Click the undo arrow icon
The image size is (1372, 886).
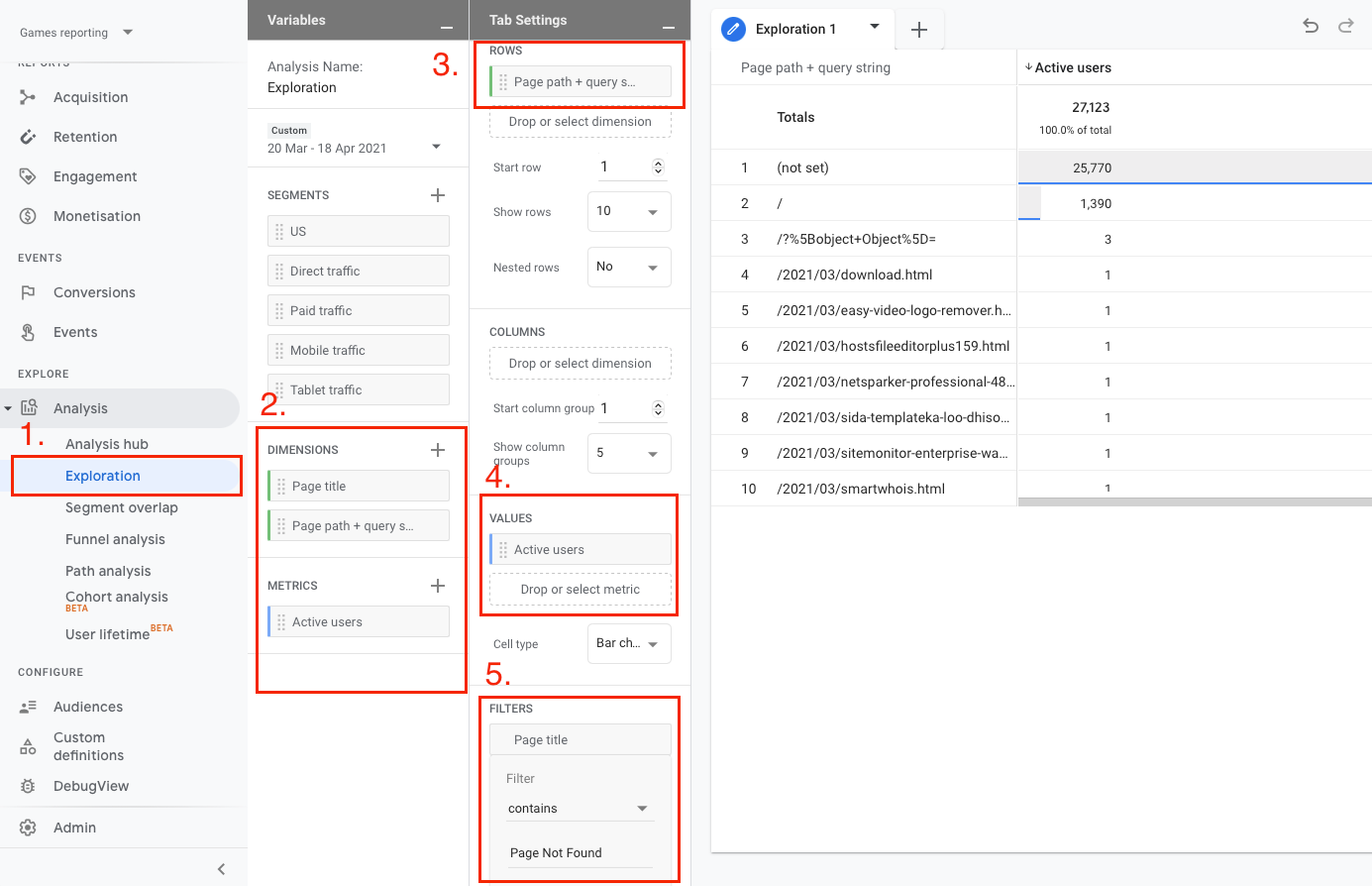point(1310,27)
